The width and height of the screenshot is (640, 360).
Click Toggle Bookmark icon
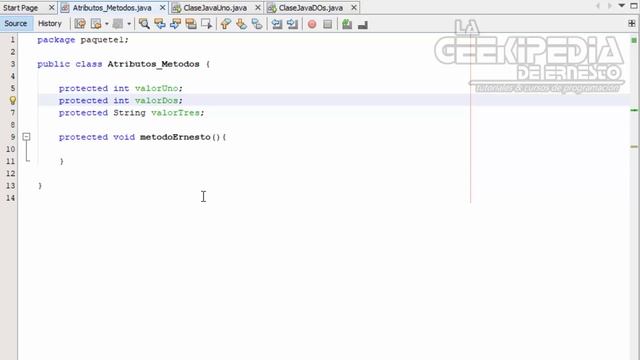[x=257, y=24]
